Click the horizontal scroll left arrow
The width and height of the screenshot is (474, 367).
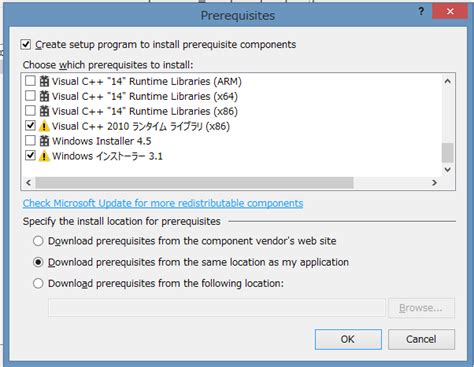point(28,183)
